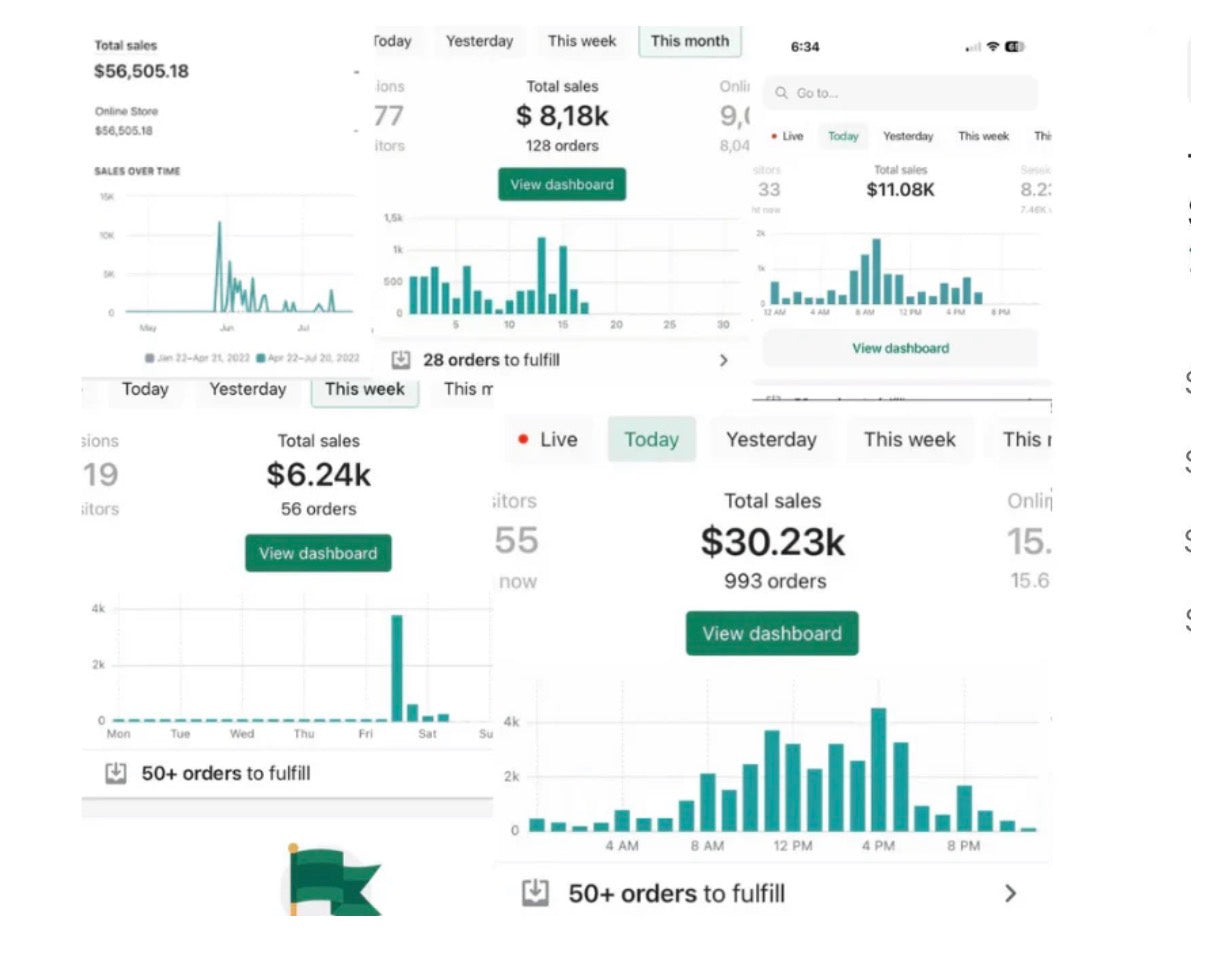Click the highest peak in Sales Over Time chart
The width and height of the screenshot is (1206, 975).
219,224
